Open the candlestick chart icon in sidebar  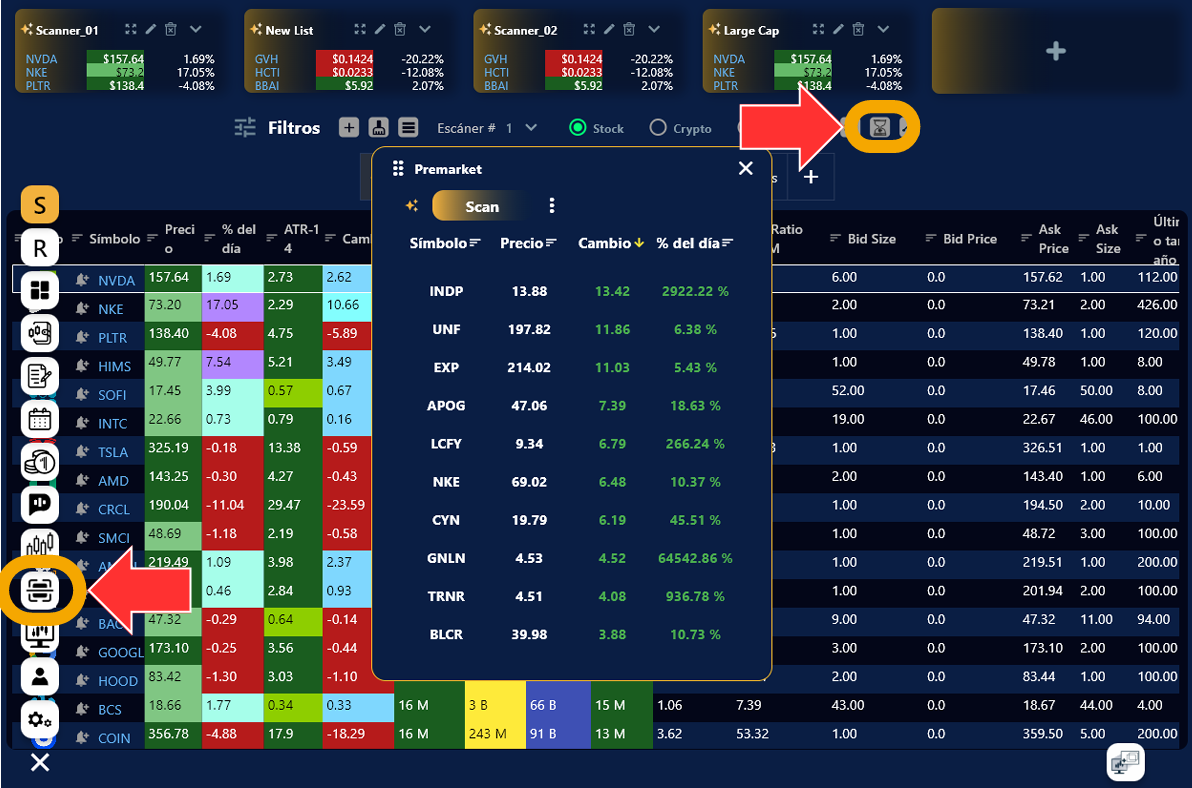[x=40, y=546]
